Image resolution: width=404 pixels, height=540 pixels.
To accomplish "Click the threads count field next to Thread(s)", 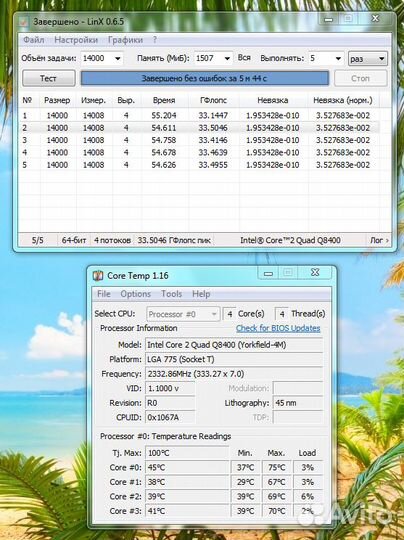I will click(282, 314).
